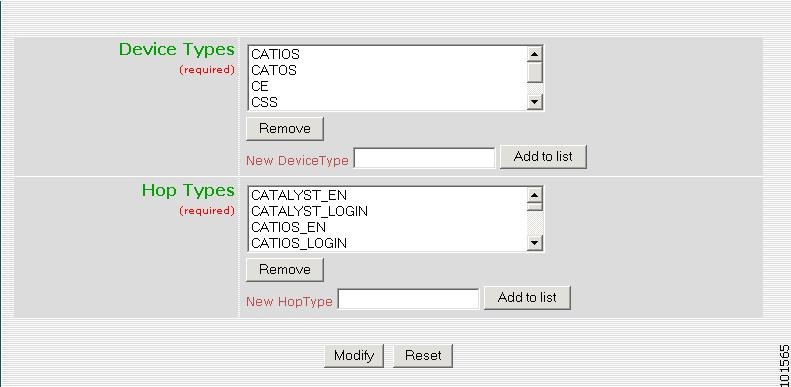Click the Device Types scrollbar thumb
The height and width of the screenshot is (387, 791).
534,71
